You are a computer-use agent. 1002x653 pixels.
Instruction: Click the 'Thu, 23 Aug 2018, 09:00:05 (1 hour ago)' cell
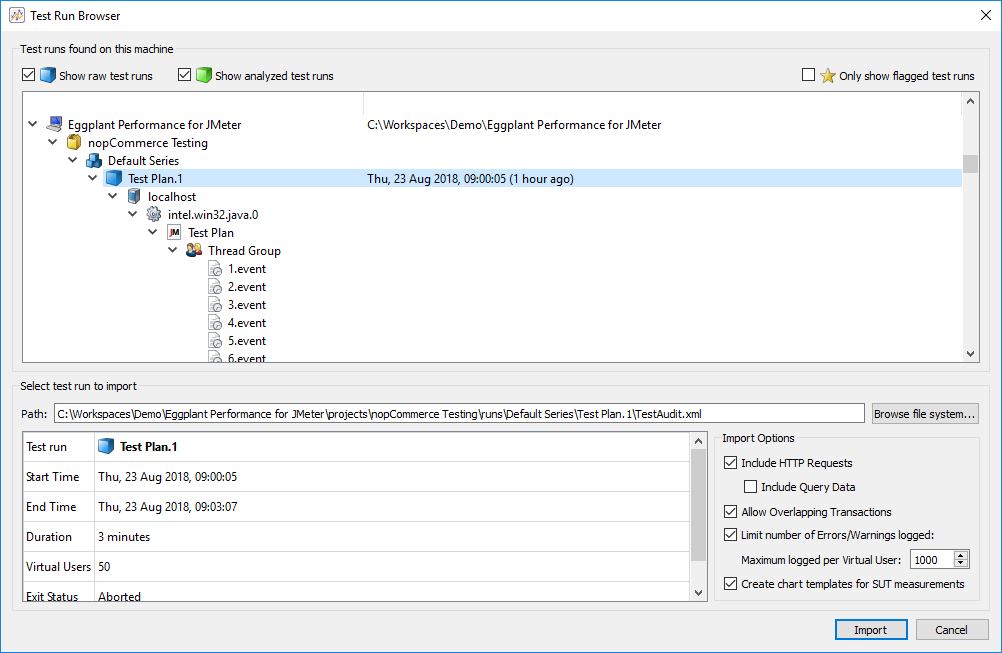pos(470,179)
